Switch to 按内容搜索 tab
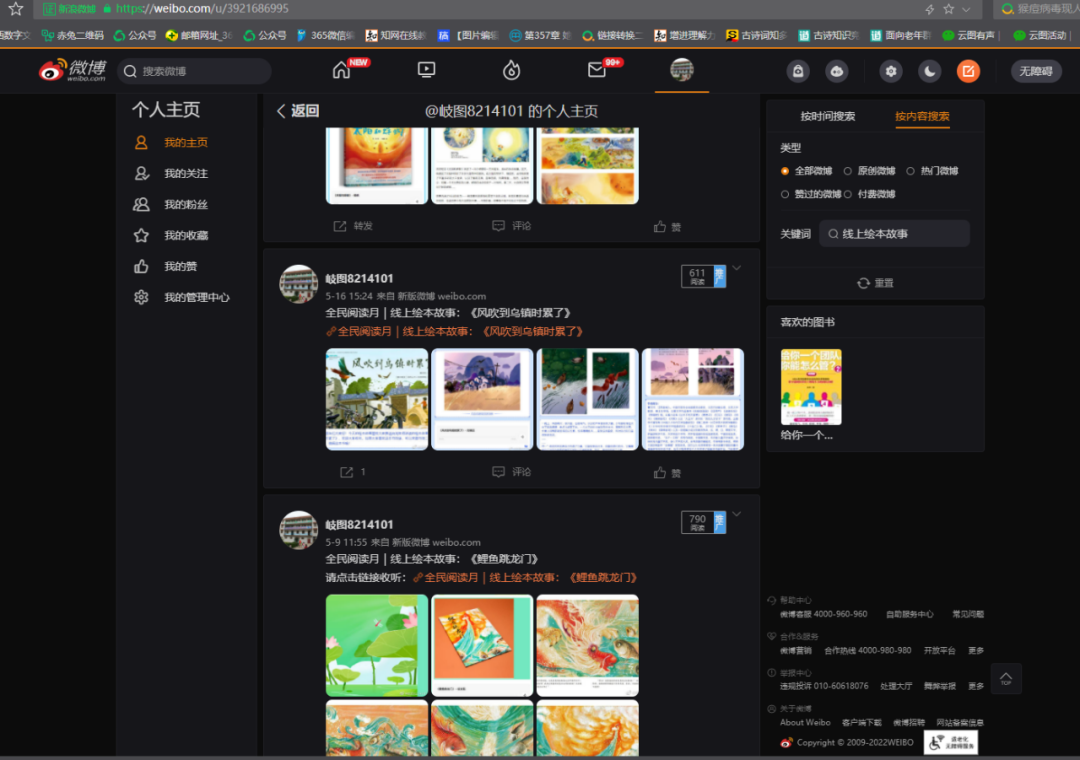Screen dimensions: 1080x760 (922, 116)
